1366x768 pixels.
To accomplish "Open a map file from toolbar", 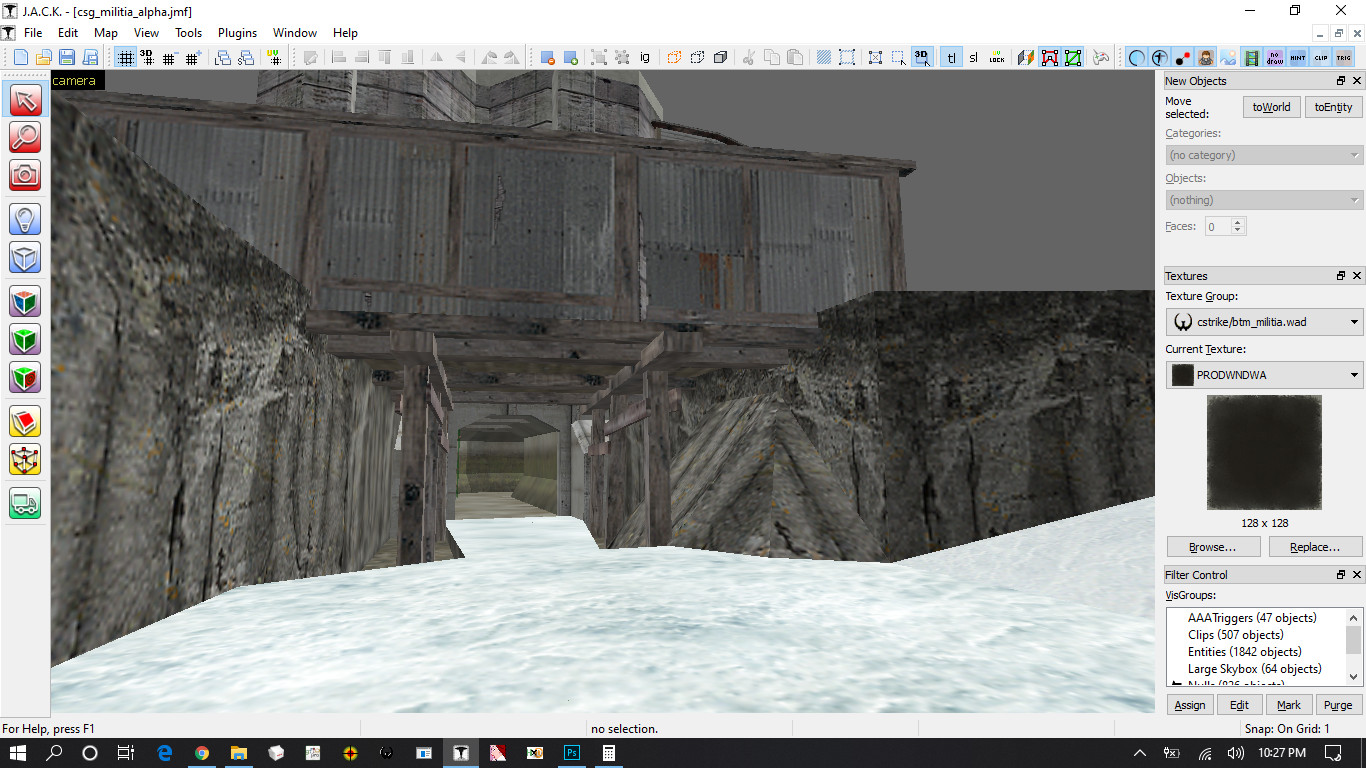I will tap(44, 57).
